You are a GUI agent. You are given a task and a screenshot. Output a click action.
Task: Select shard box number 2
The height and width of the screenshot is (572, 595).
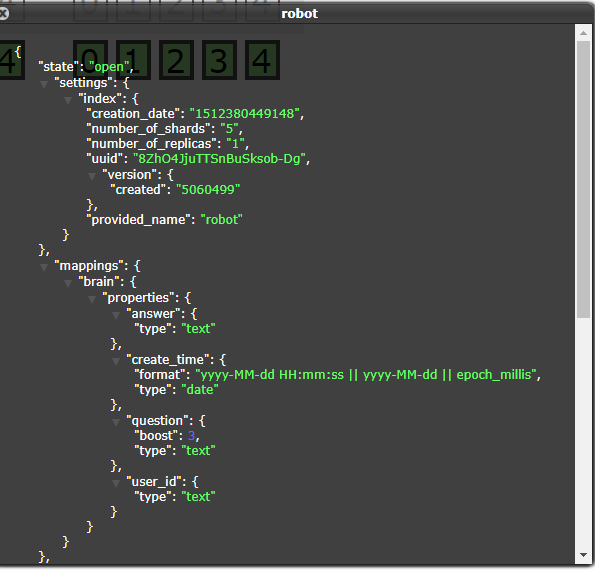pos(176,60)
